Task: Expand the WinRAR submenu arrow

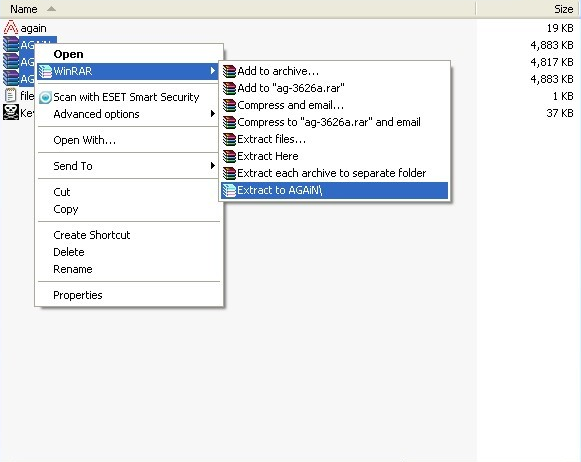Action: point(213,70)
